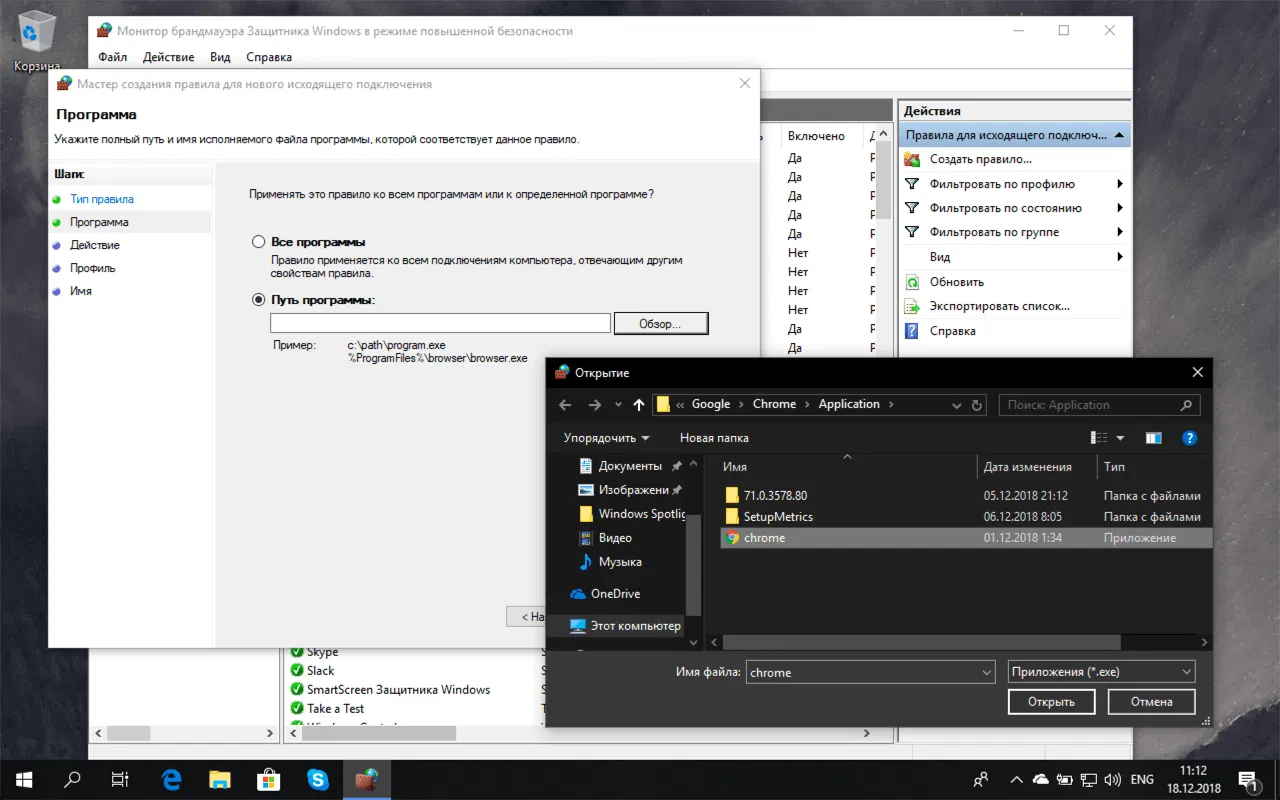Image resolution: width=1280 pixels, height=800 pixels.
Task: Open the Файл menu
Action: coord(112,57)
